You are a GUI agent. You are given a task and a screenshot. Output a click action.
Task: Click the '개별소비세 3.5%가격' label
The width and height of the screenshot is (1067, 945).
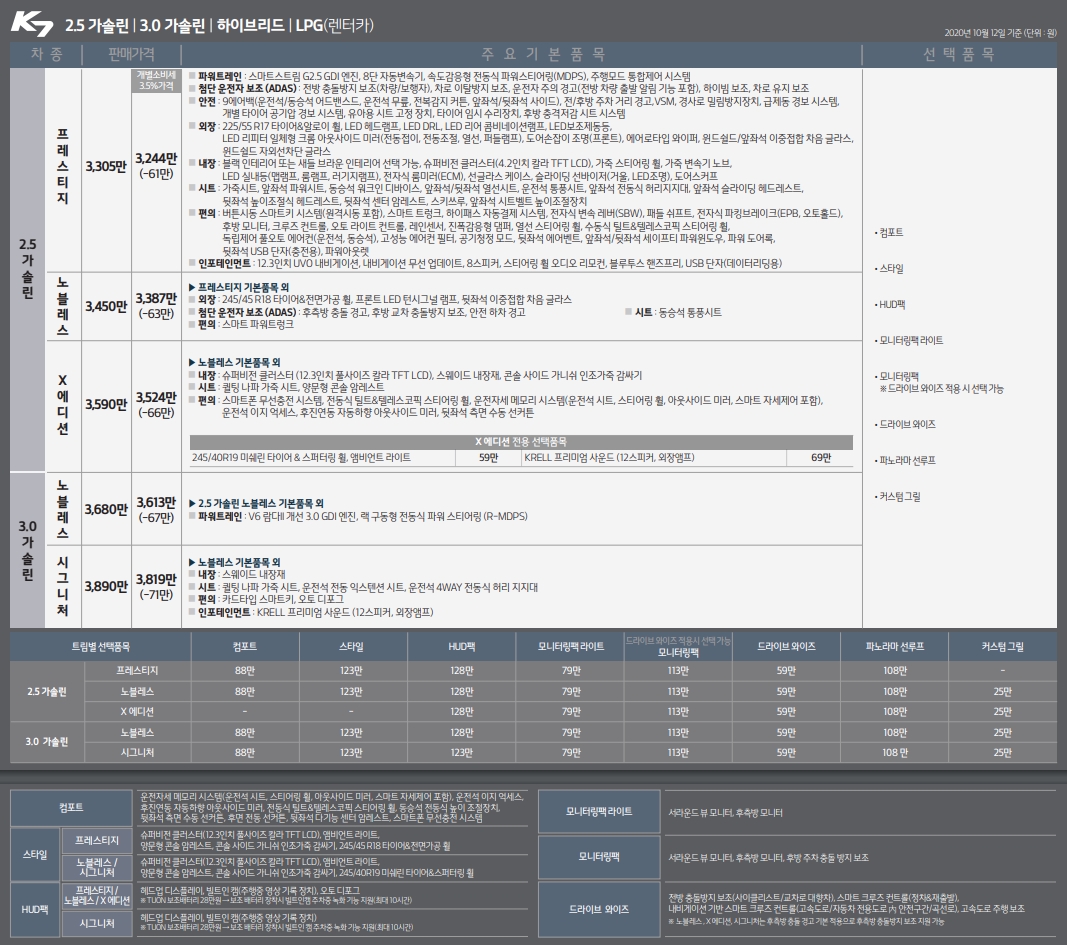click(156, 80)
